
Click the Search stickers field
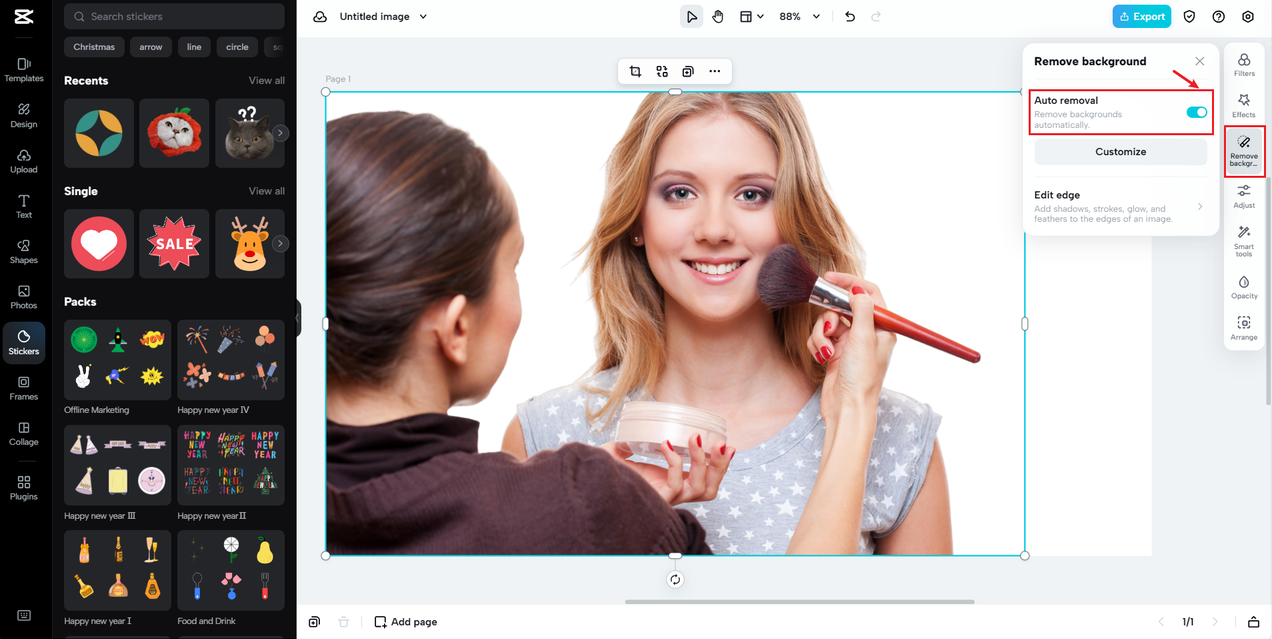click(x=174, y=16)
